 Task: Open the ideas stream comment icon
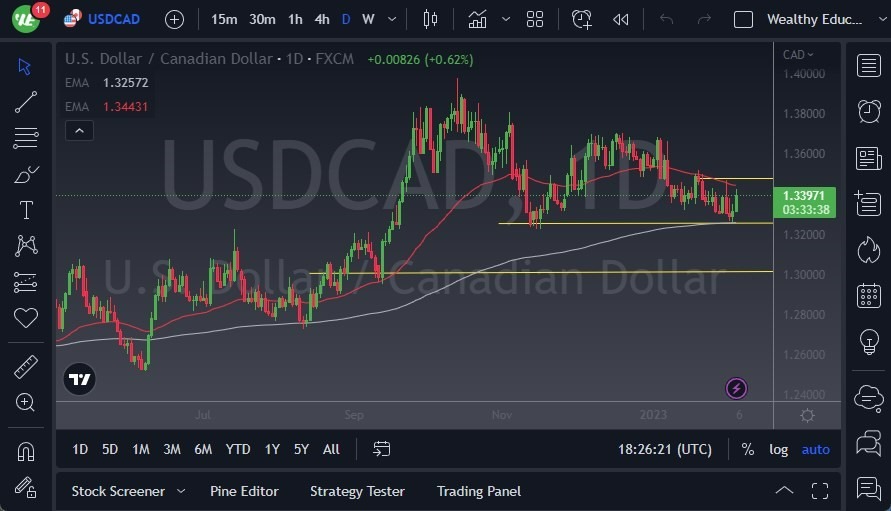[868, 489]
